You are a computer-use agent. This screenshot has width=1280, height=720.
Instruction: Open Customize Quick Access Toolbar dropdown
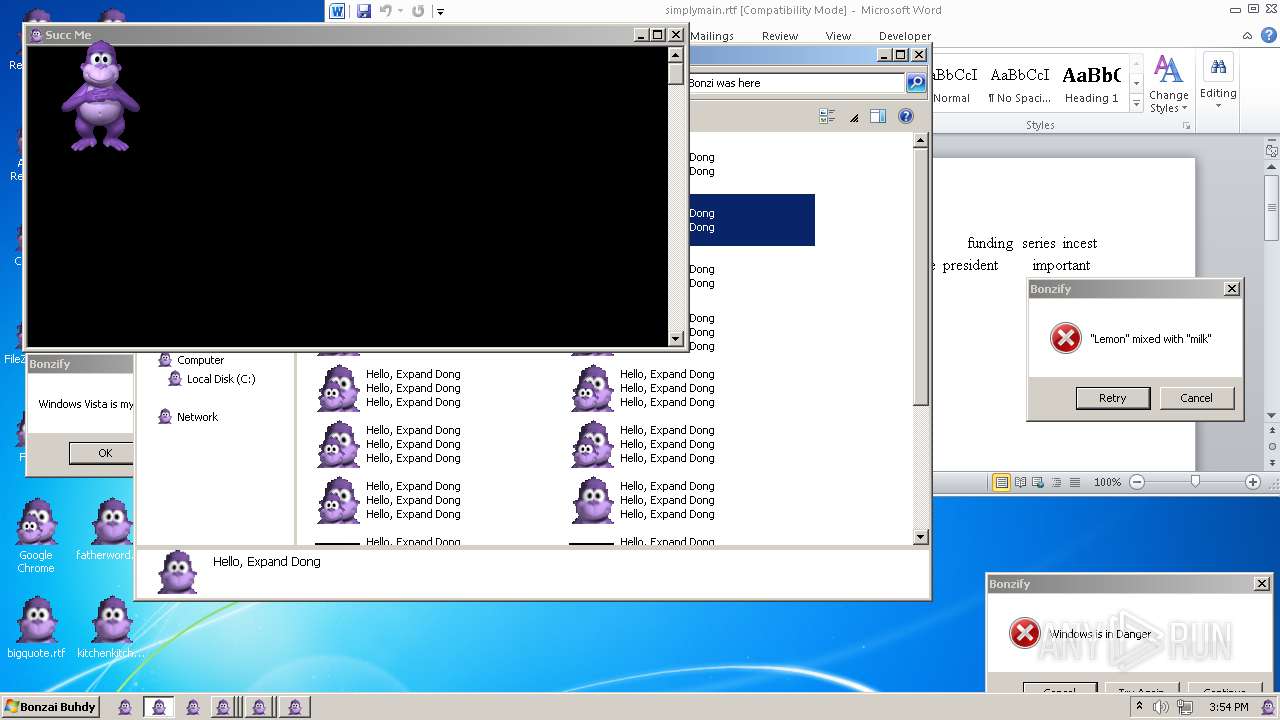click(440, 12)
